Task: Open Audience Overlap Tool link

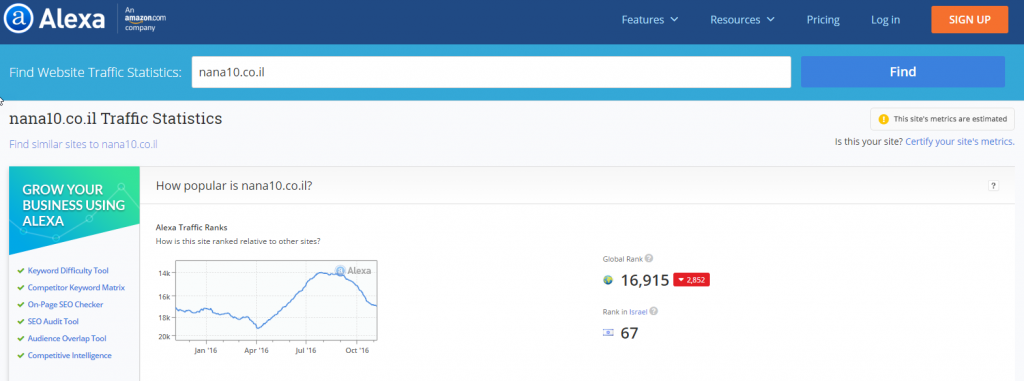Action: pyautogui.click(x=67, y=339)
